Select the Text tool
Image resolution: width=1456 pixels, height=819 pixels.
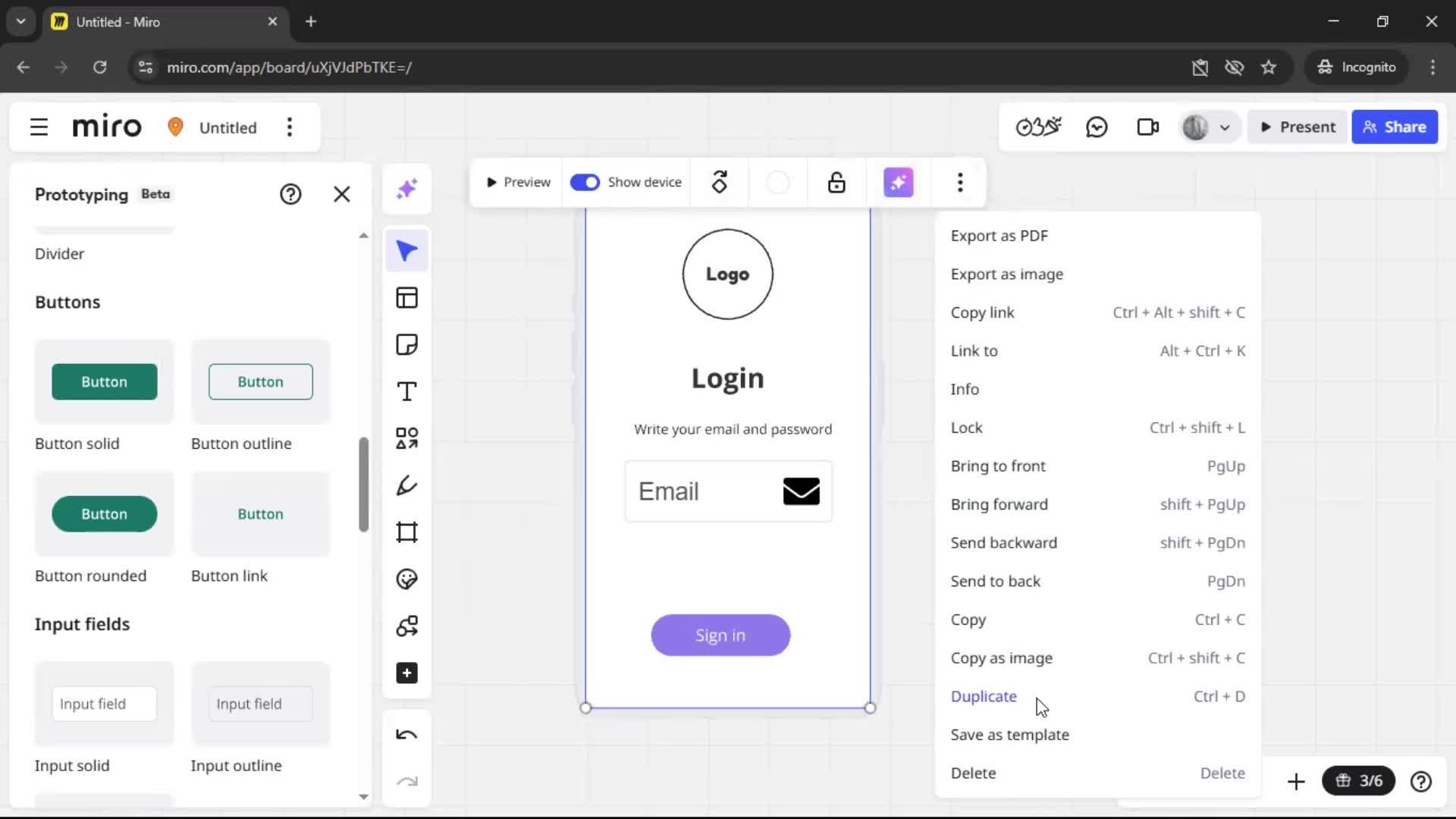click(407, 392)
